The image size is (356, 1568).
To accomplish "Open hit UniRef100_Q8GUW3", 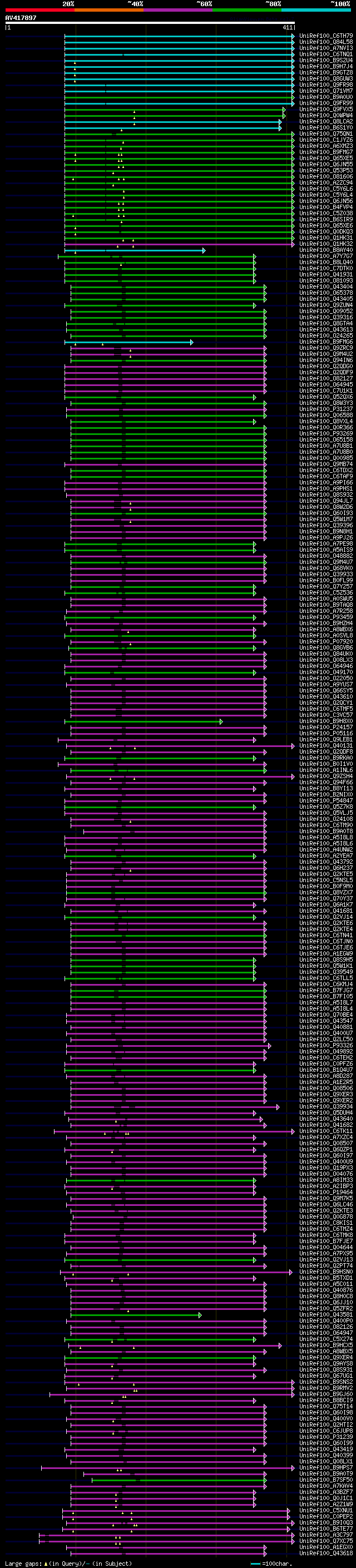I will (x=325, y=78).
